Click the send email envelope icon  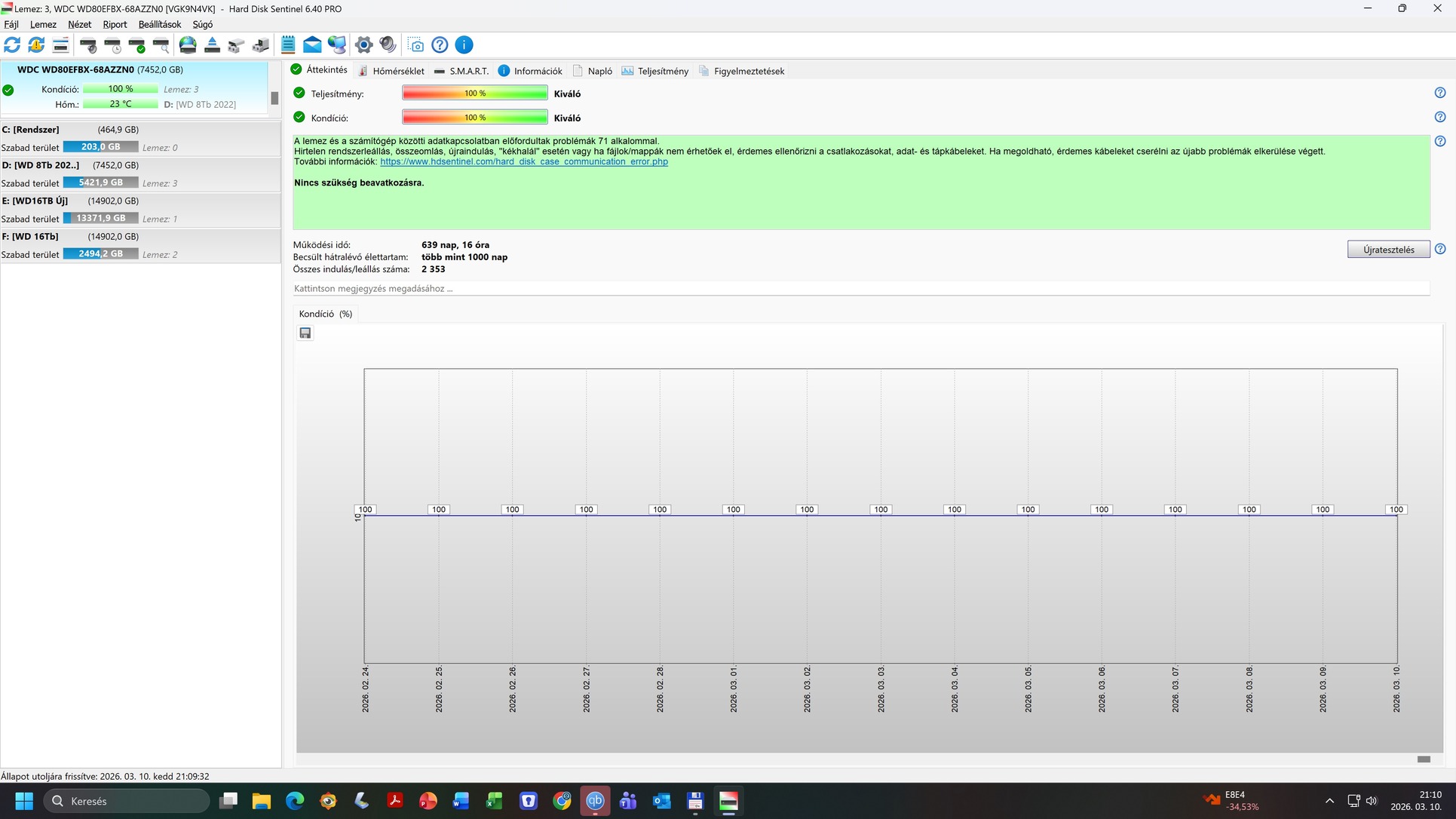tap(312, 45)
